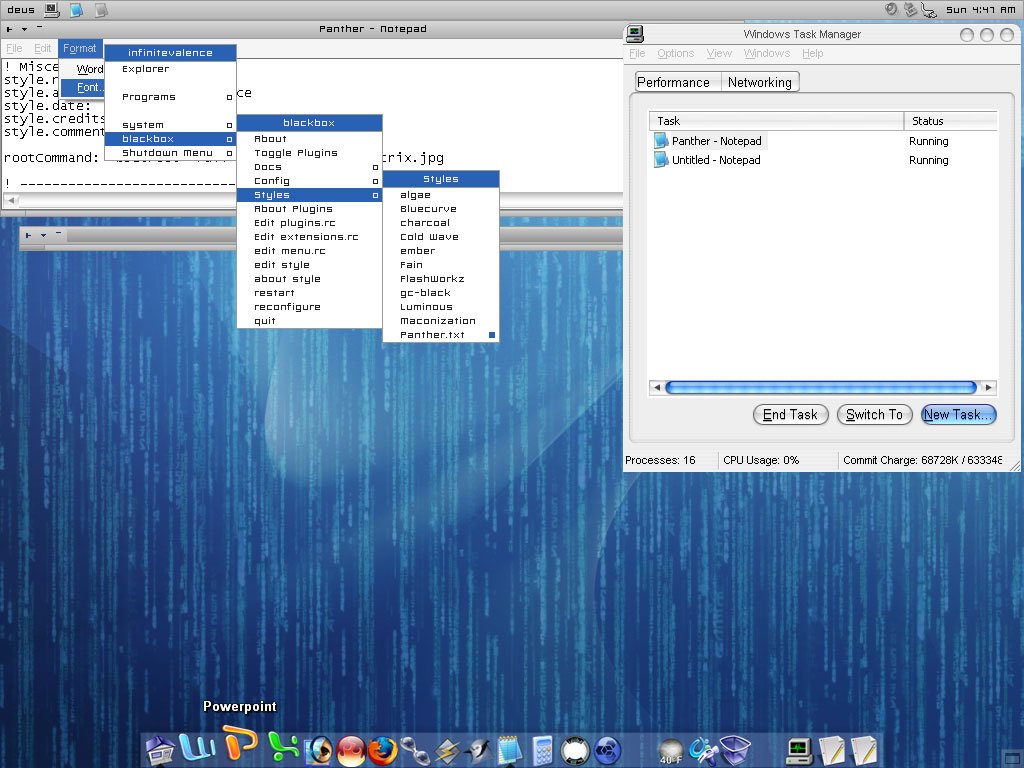Click the computer icon next to deus
The height and width of the screenshot is (768, 1024).
pos(52,10)
